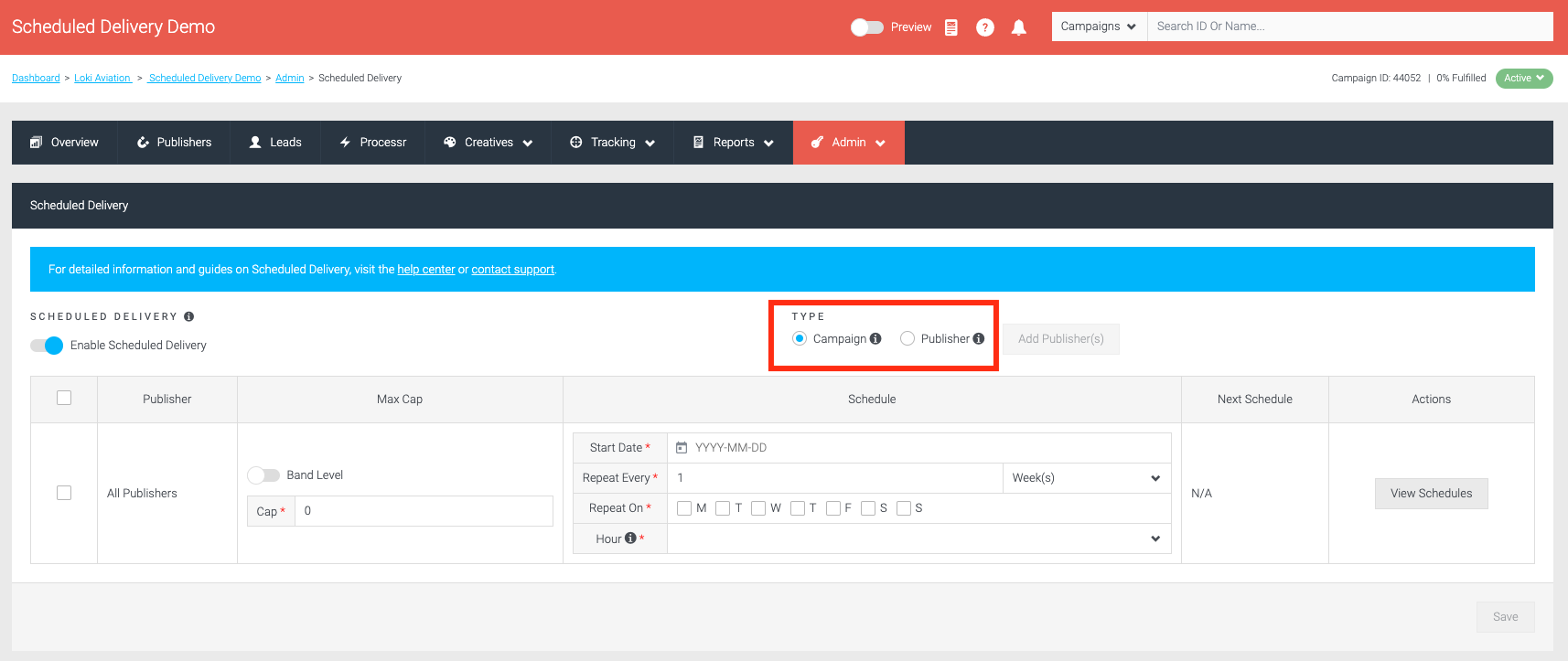This screenshot has width=1568, height=661.
Task: Toggle the Preview switch
Action: click(x=866, y=27)
